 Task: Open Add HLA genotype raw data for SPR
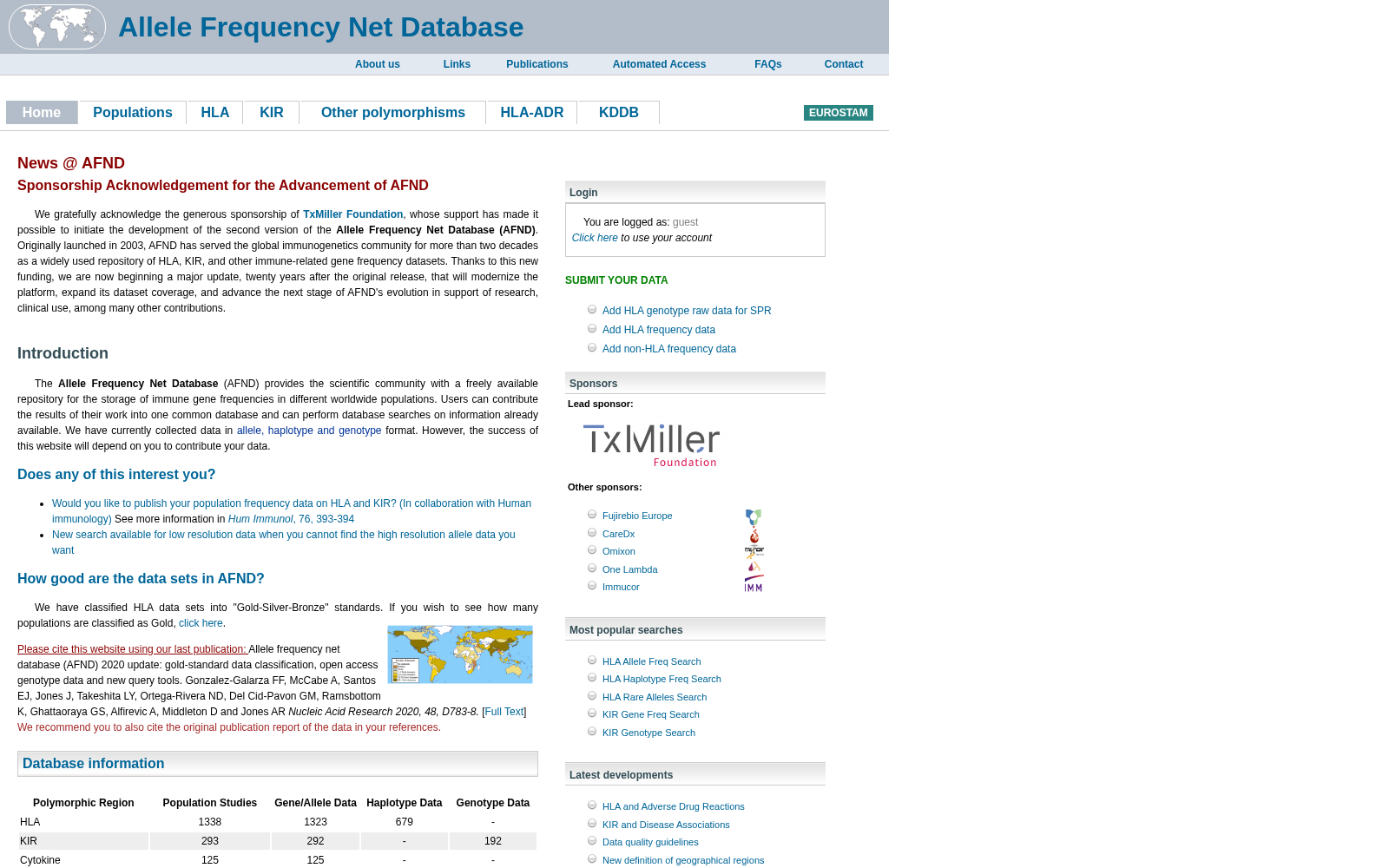tap(687, 311)
